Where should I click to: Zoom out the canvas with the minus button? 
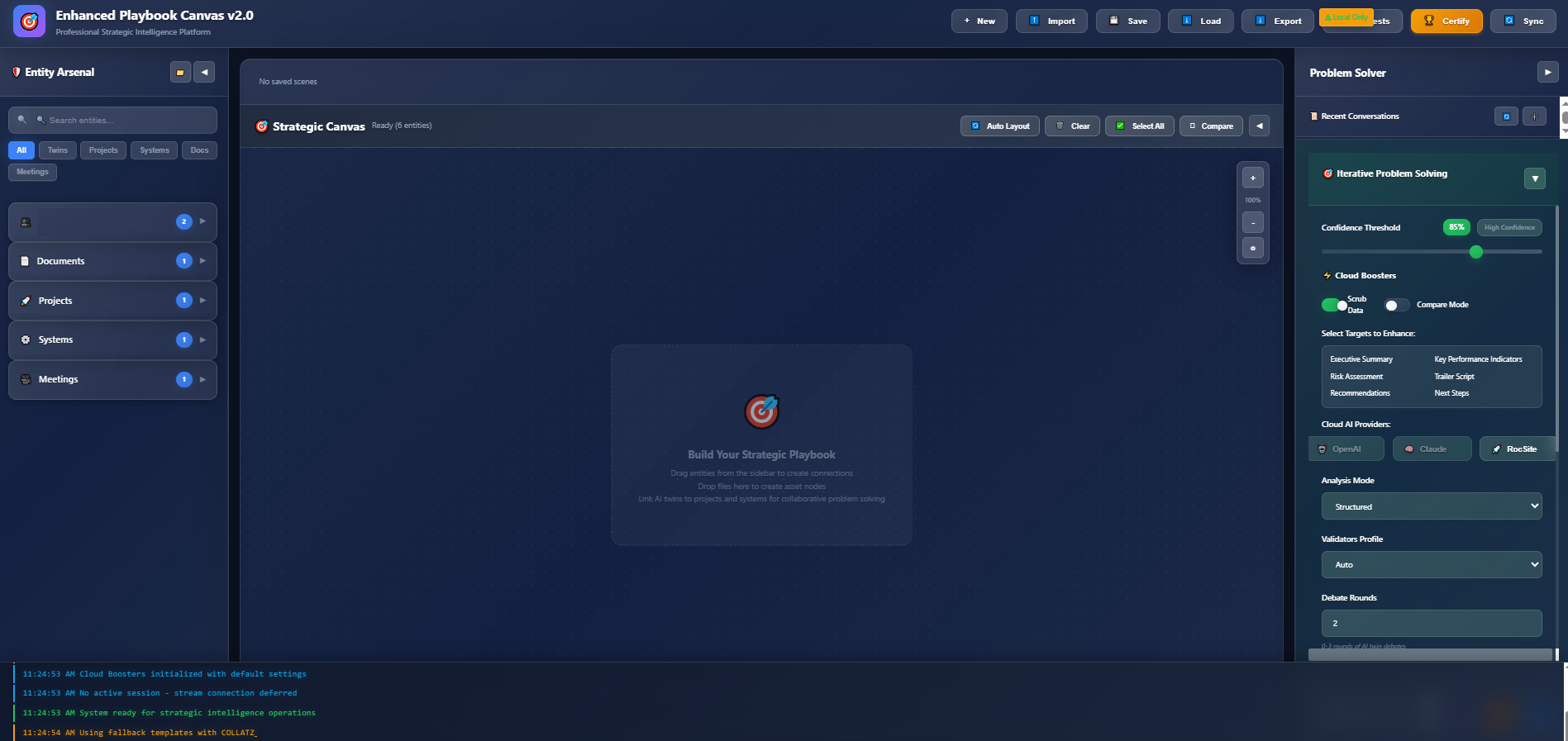pyautogui.click(x=1253, y=223)
